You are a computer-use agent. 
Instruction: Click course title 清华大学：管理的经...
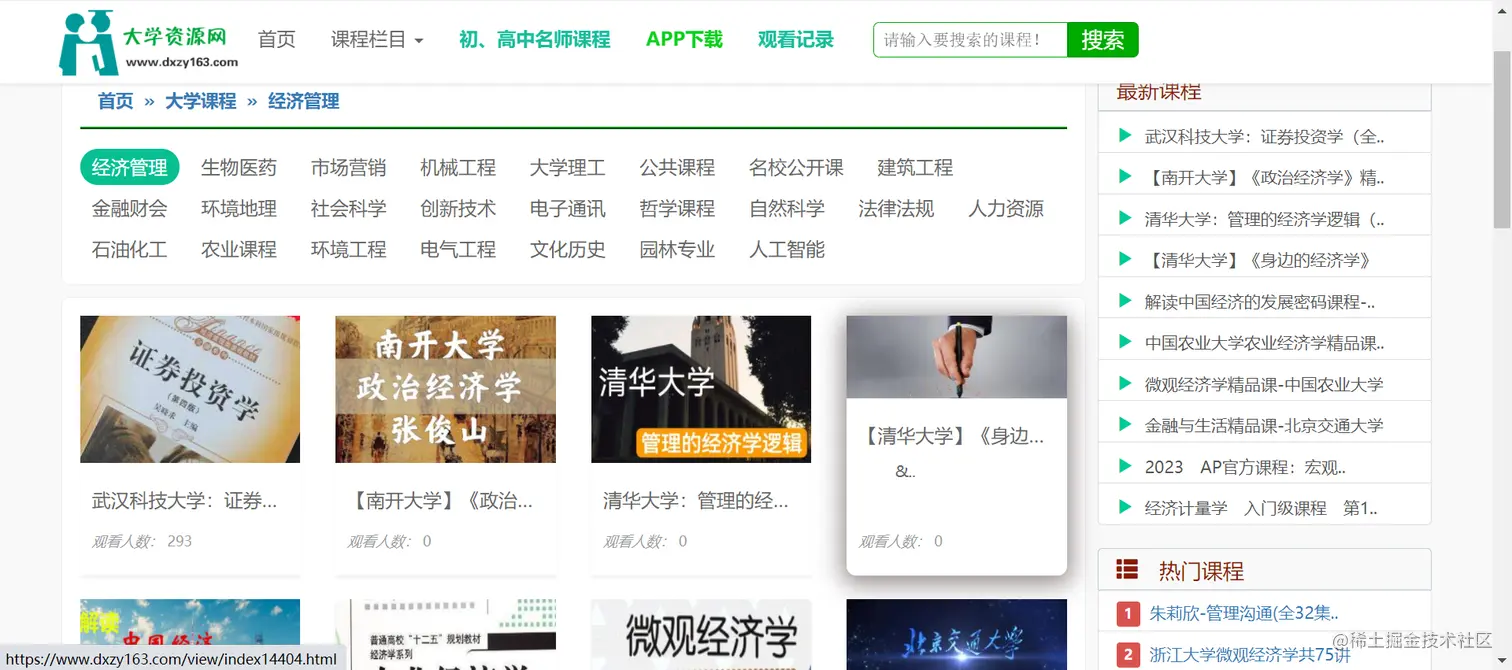point(696,501)
